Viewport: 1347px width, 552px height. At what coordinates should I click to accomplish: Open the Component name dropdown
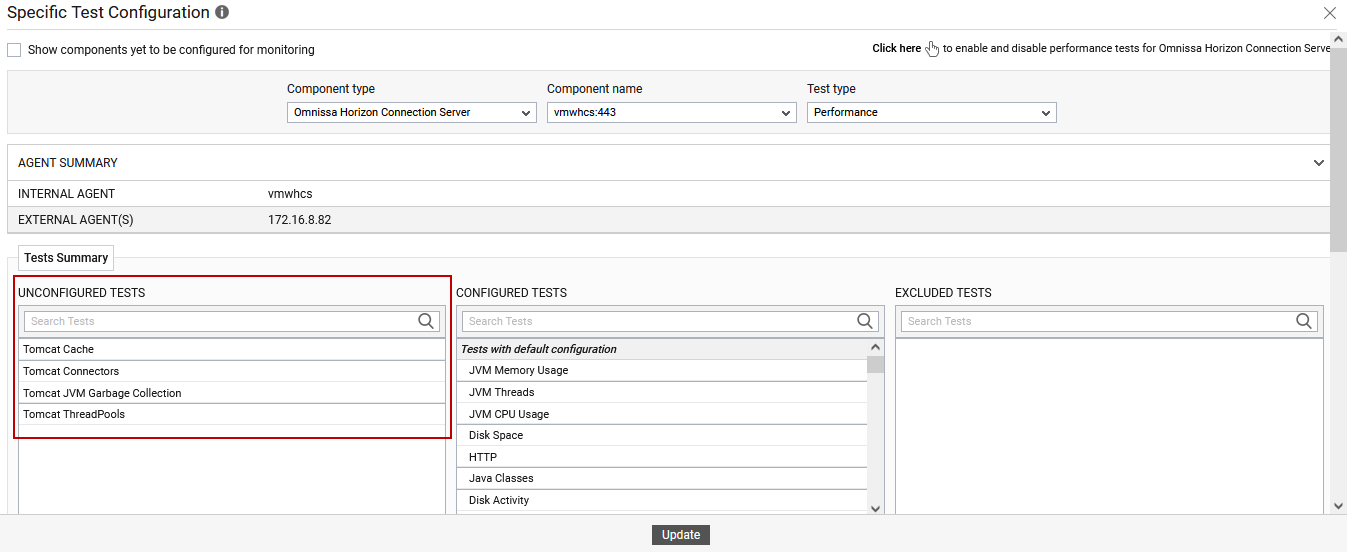pyautogui.click(x=672, y=113)
